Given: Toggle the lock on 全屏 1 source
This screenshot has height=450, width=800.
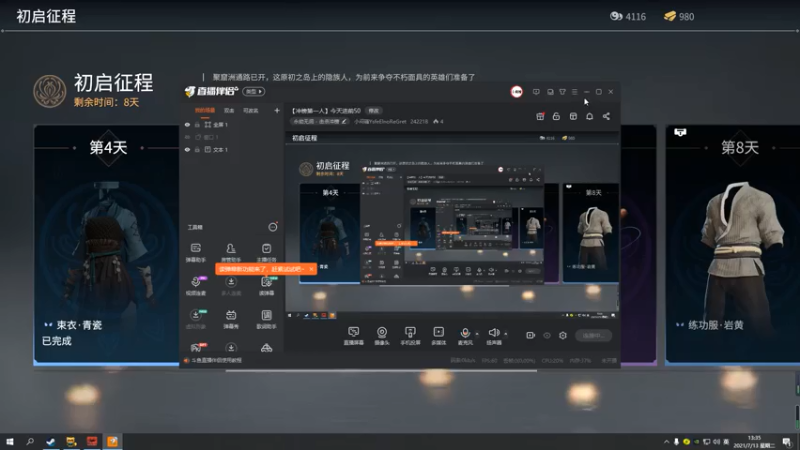Looking at the screenshot, I should (197, 124).
